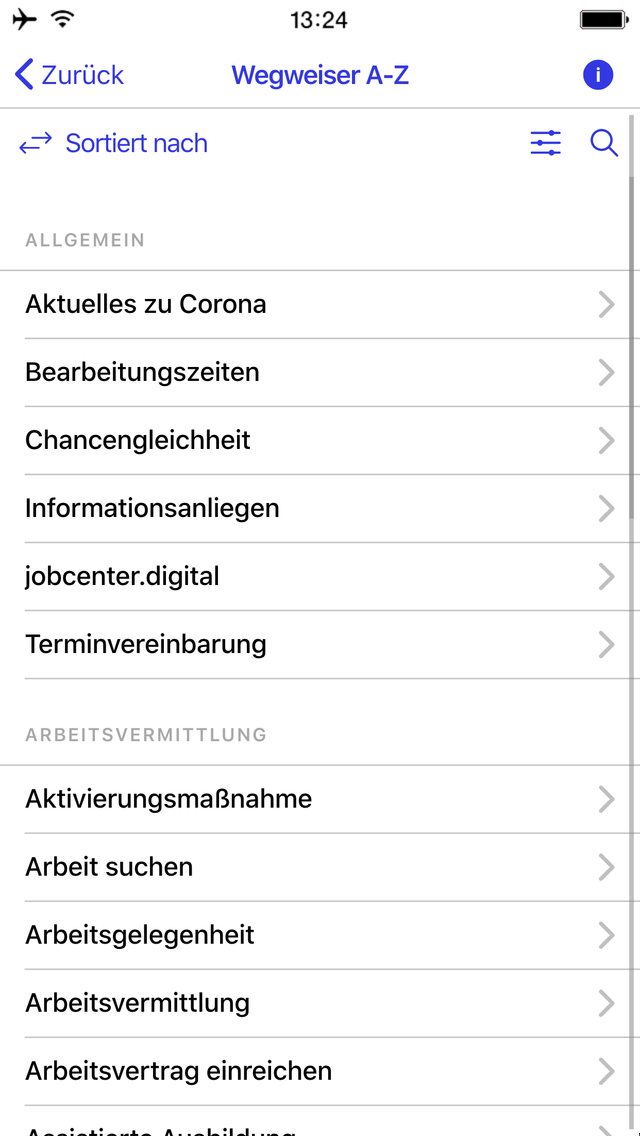Open the filter options icon
The height and width of the screenshot is (1136, 640).
pyautogui.click(x=545, y=143)
